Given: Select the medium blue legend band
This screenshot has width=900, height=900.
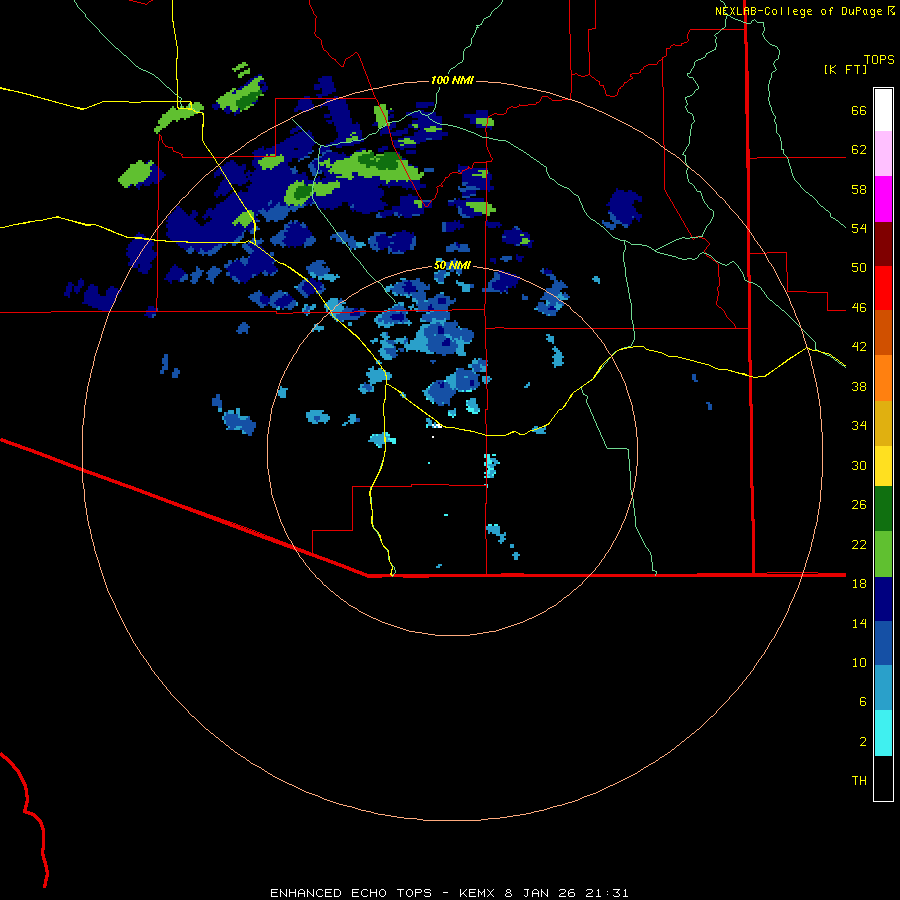Looking at the screenshot, I should [x=883, y=643].
